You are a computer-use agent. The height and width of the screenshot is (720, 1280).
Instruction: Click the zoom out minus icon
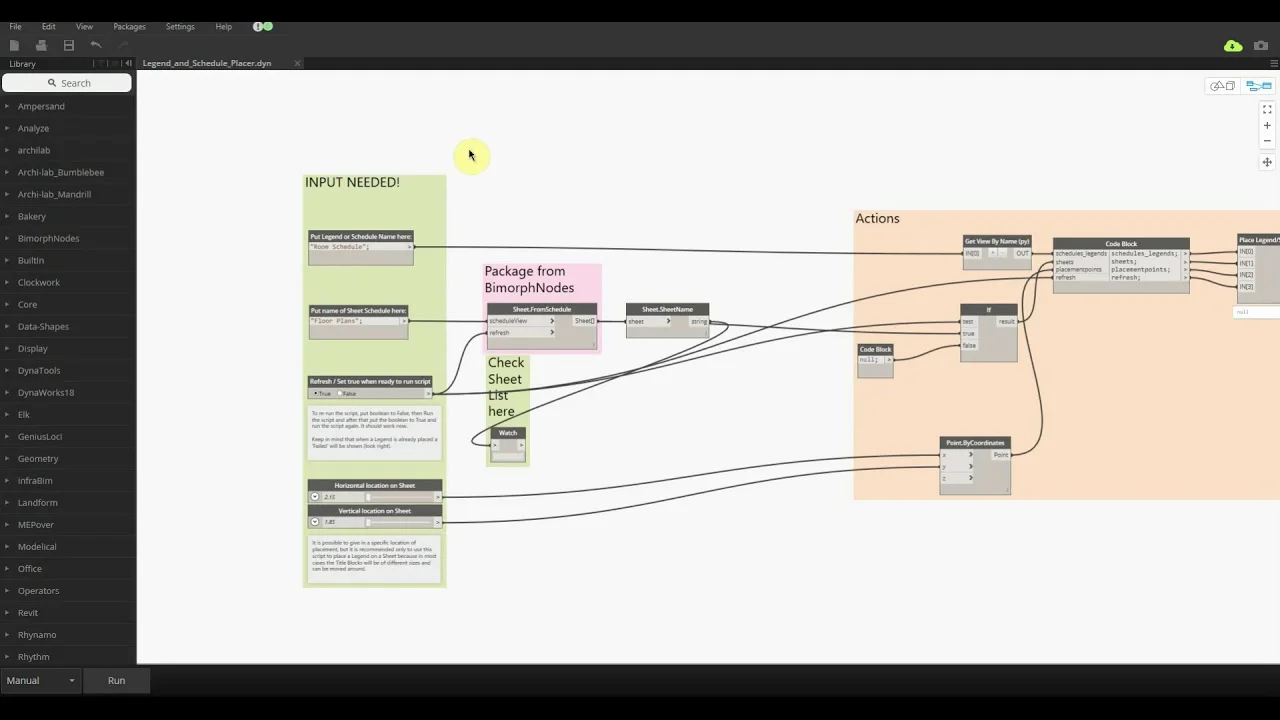click(x=1267, y=141)
